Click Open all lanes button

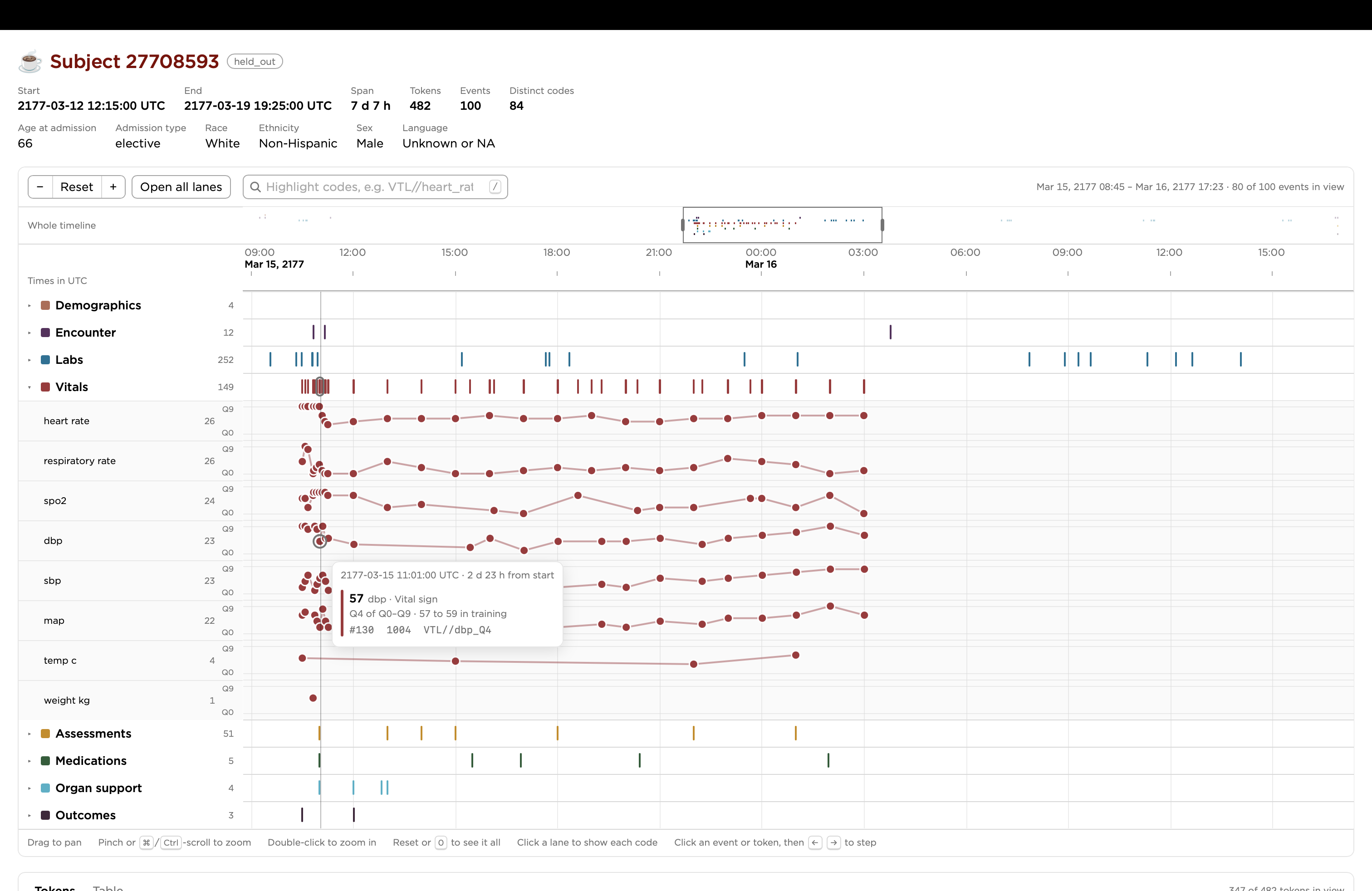tap(181, 187)
